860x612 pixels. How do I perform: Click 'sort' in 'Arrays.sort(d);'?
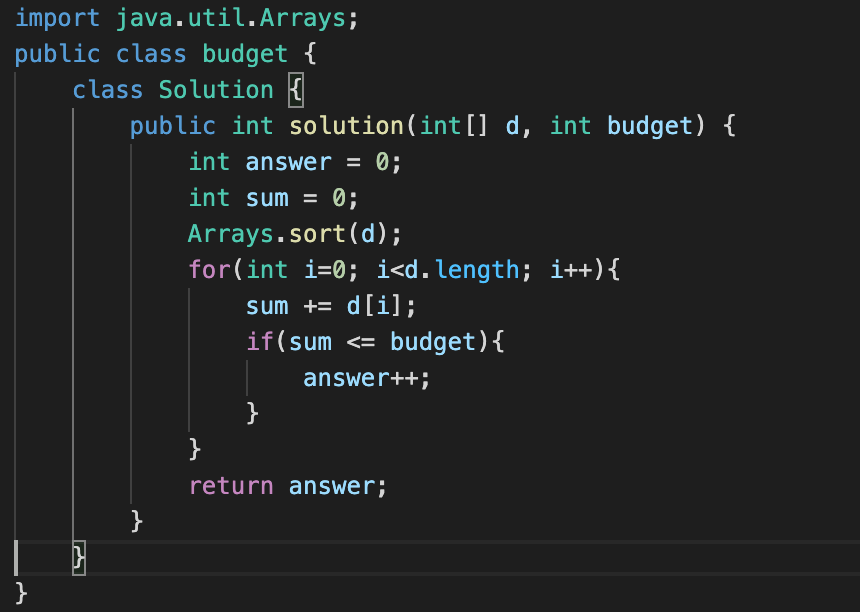click(x=317, y=234)
